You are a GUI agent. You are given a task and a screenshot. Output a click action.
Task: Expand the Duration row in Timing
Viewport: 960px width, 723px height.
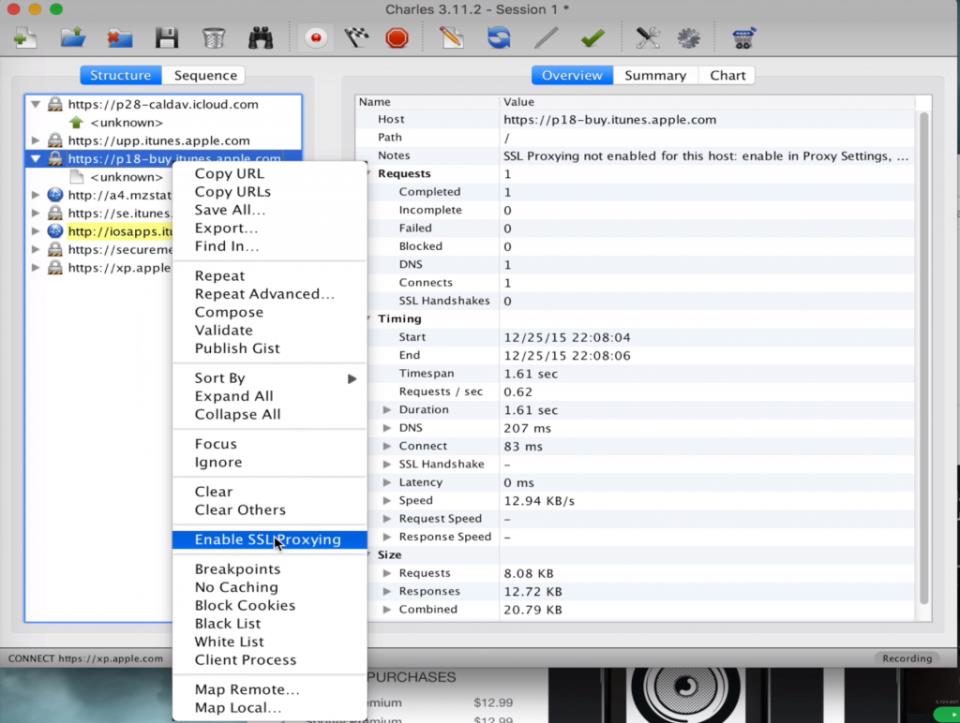pos(388,410)
